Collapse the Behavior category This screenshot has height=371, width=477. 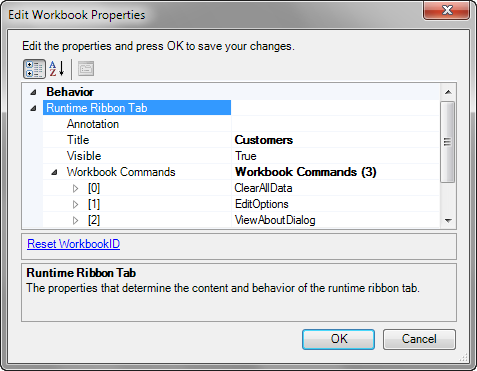pyautogui.click(x=33, y=92)
